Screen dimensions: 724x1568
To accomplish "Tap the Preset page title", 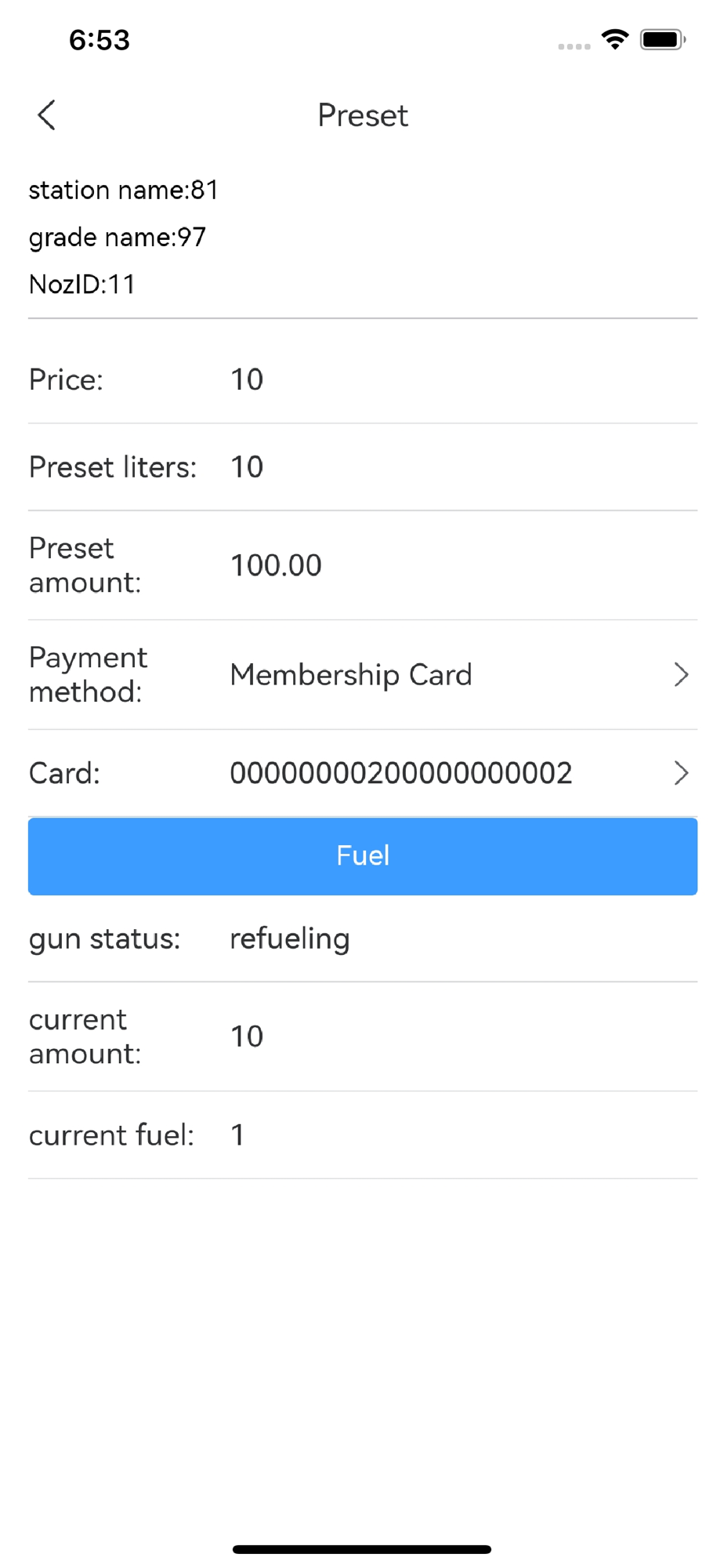I will pos(363,115).
